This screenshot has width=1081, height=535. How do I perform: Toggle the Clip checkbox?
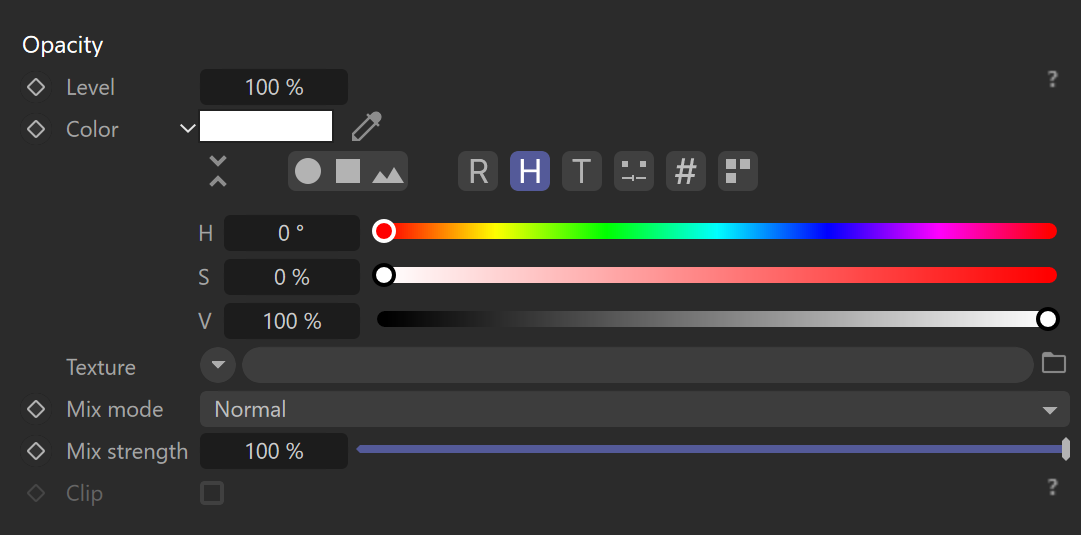point(212,494)
